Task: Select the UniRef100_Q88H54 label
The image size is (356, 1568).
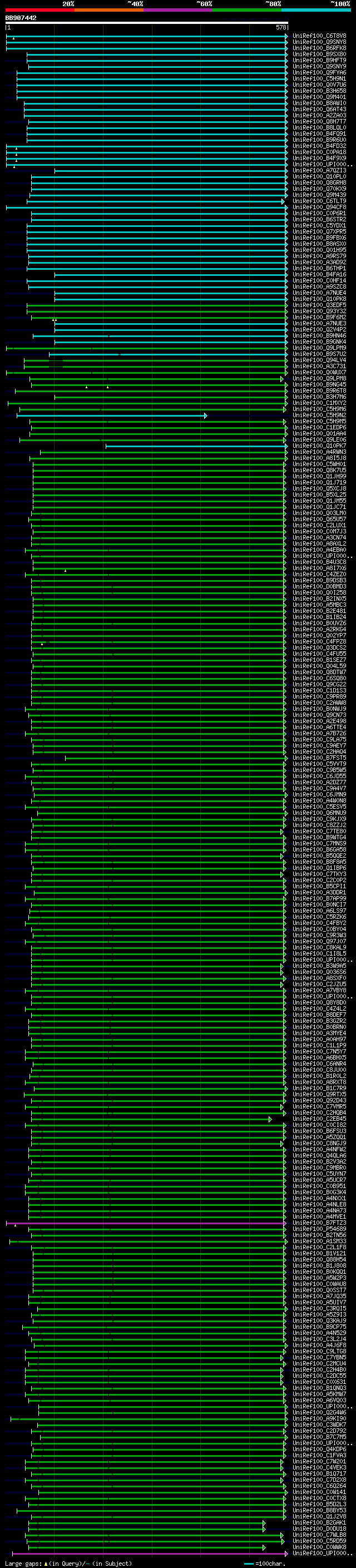Action: point(319,1260)
